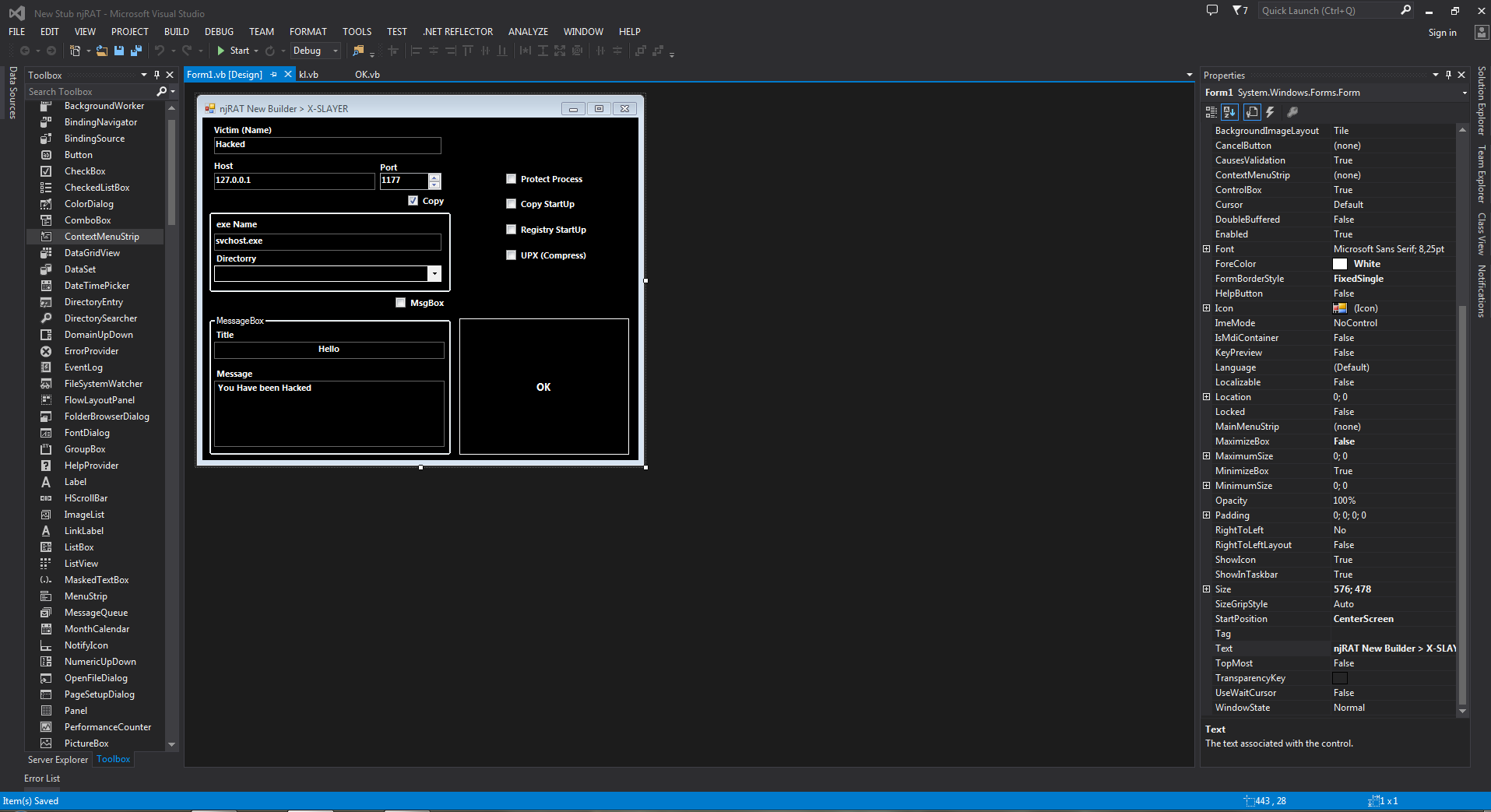The height and width of the screenshot is (812, 1491).
Task: Close the Form1.vb [Design] tab with its X
Action: click(287, 74)
